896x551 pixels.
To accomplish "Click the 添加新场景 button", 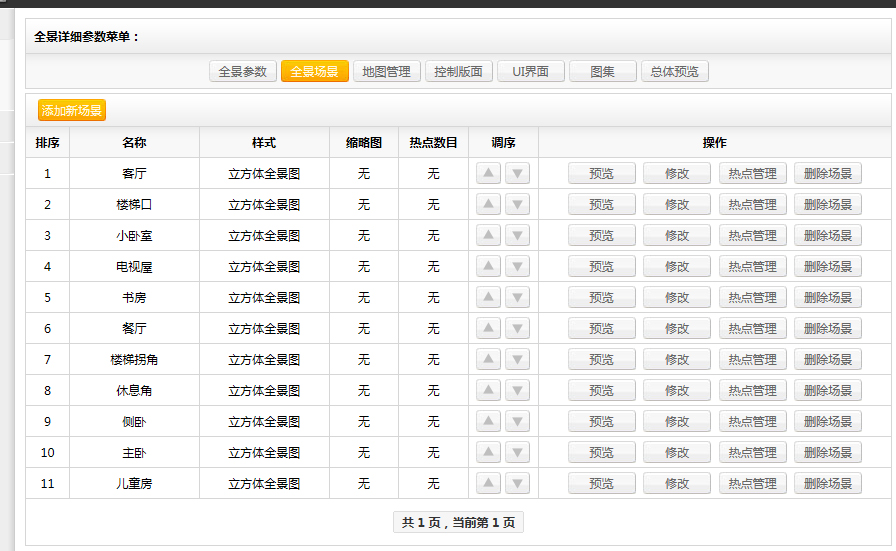I will point(72,111).
